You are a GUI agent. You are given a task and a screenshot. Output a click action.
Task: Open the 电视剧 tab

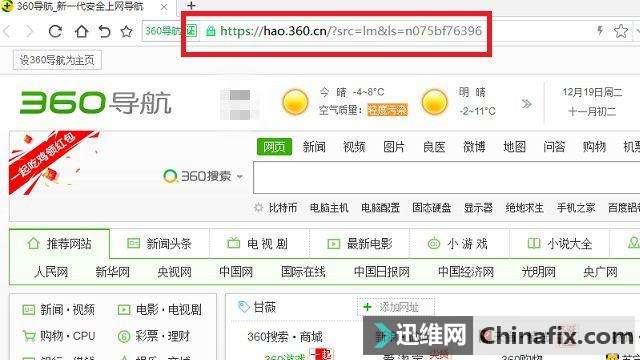tap(259, 244)
